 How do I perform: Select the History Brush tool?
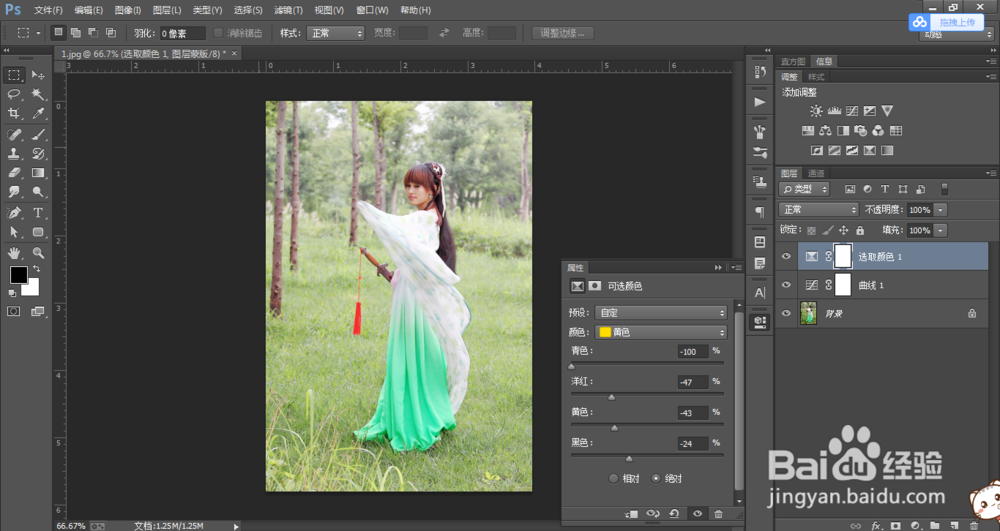(x=38, y=154)
